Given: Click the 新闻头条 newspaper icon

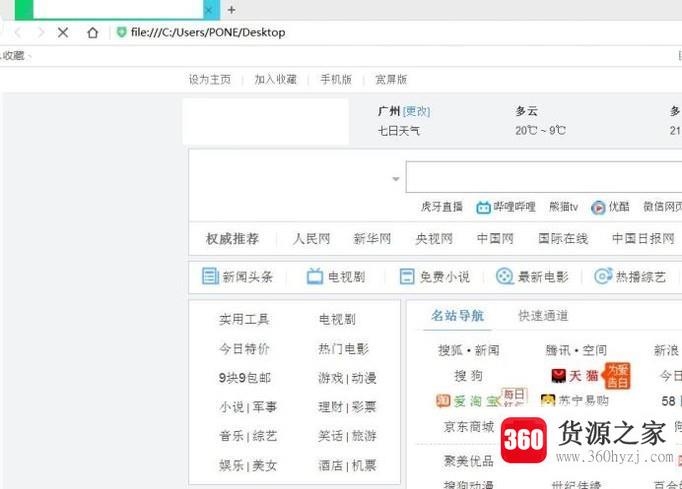Looking at the screenshot, I should pos(211,276).
